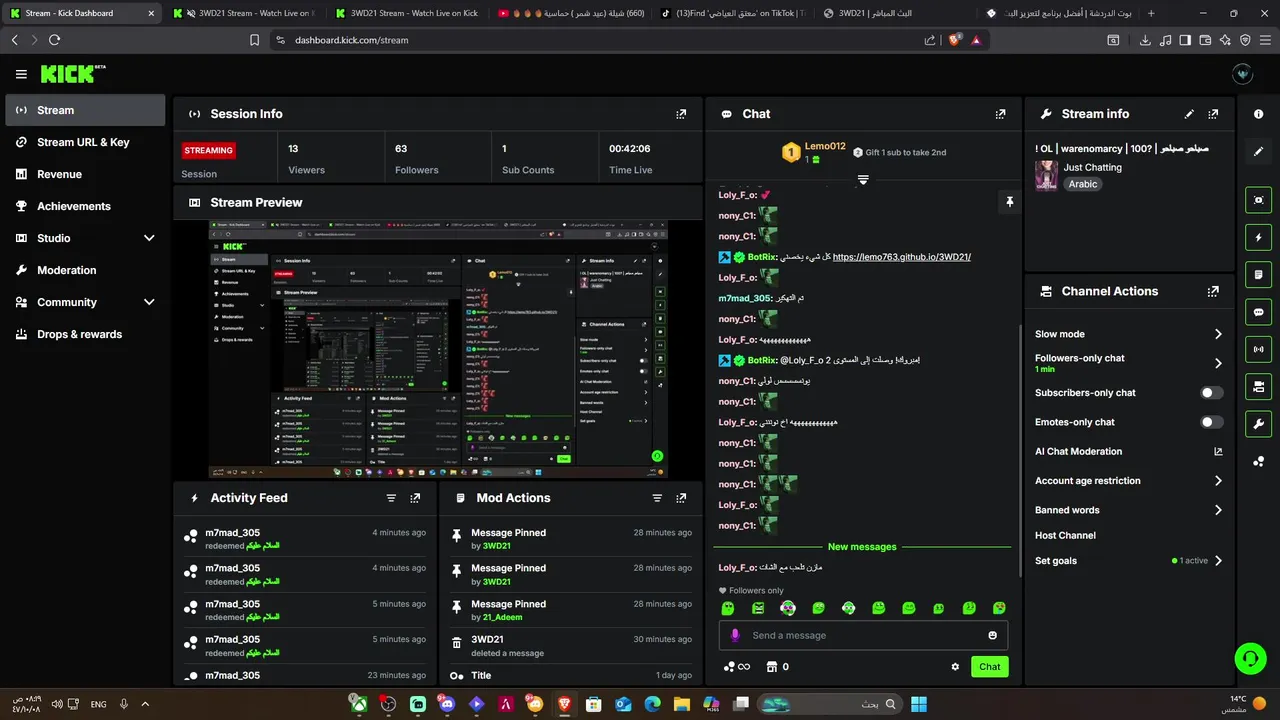1280x720 pixels.
Task: Open the Activity Feed filter icon
Action: pos(391,498)
